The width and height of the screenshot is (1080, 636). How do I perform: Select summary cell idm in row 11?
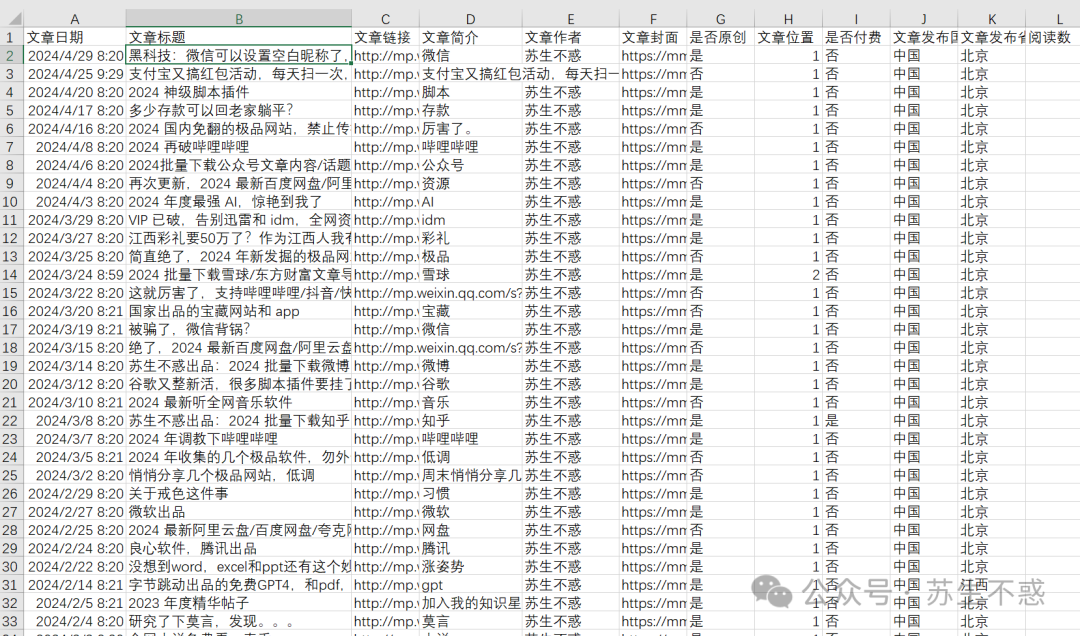pyautogui.click(x=470, y=220)
